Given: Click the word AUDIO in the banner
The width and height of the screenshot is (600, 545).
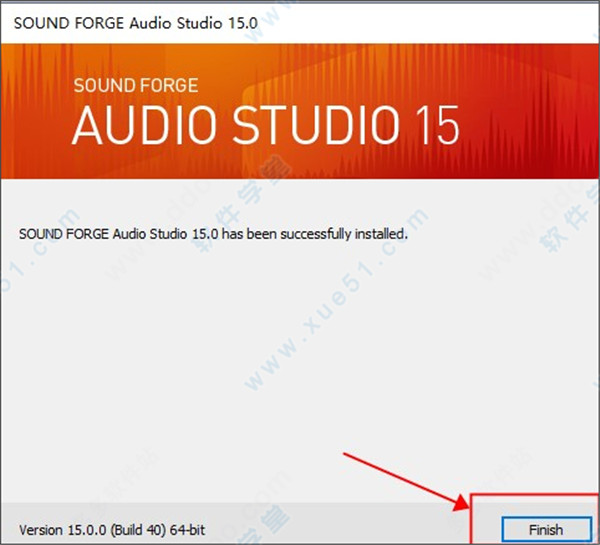Looking at the screenshot, I should pyautogui.click(x=145, y=126).
